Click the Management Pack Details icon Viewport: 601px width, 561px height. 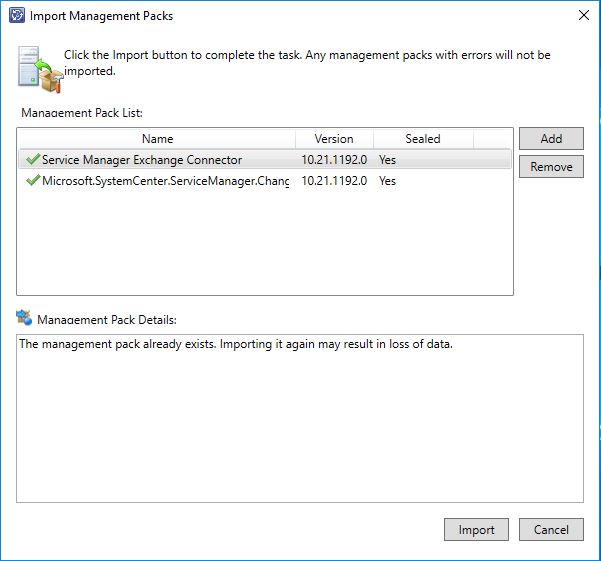point(24,318)
